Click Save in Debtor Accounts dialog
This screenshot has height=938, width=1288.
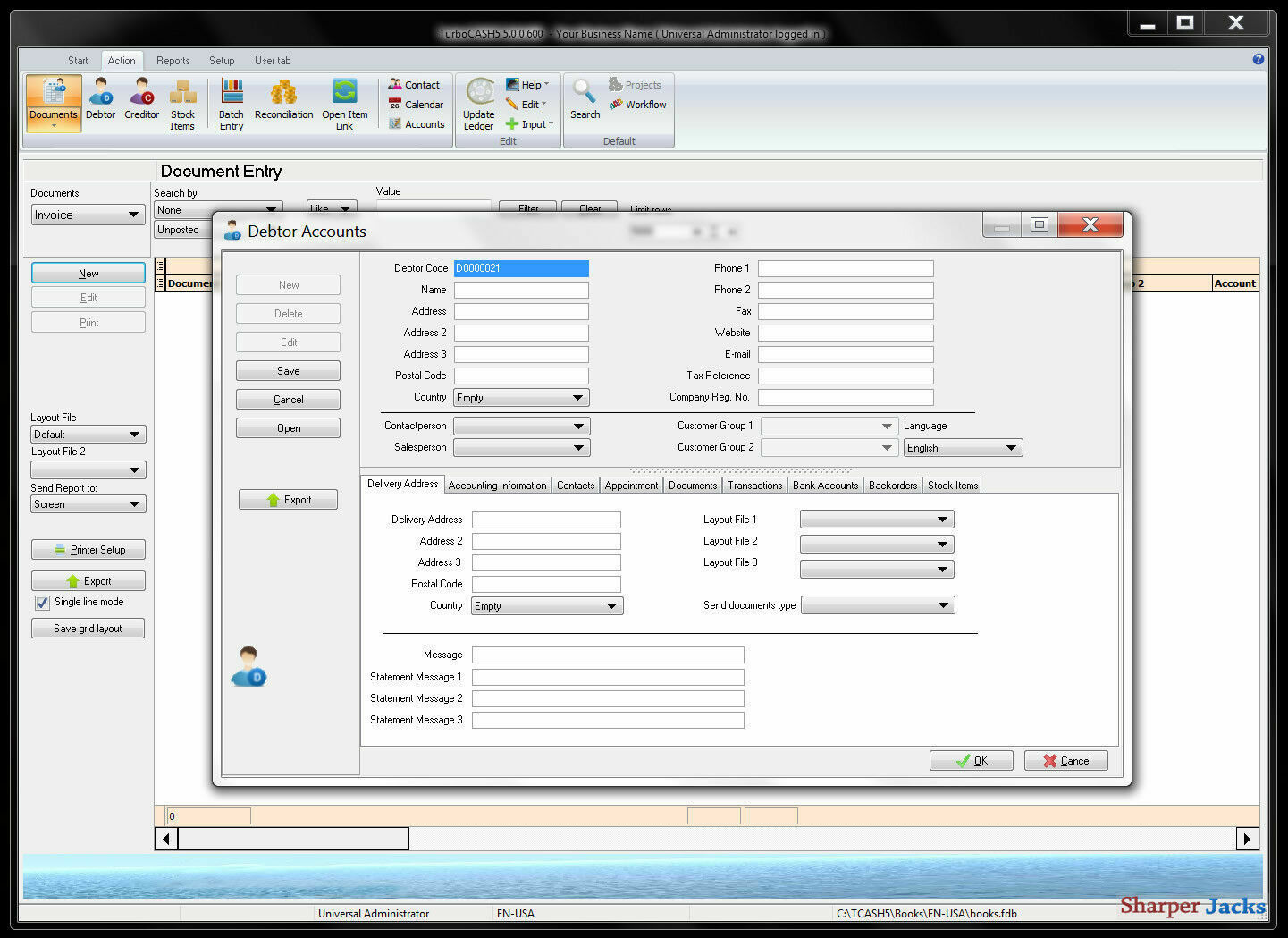click(288, 371)
